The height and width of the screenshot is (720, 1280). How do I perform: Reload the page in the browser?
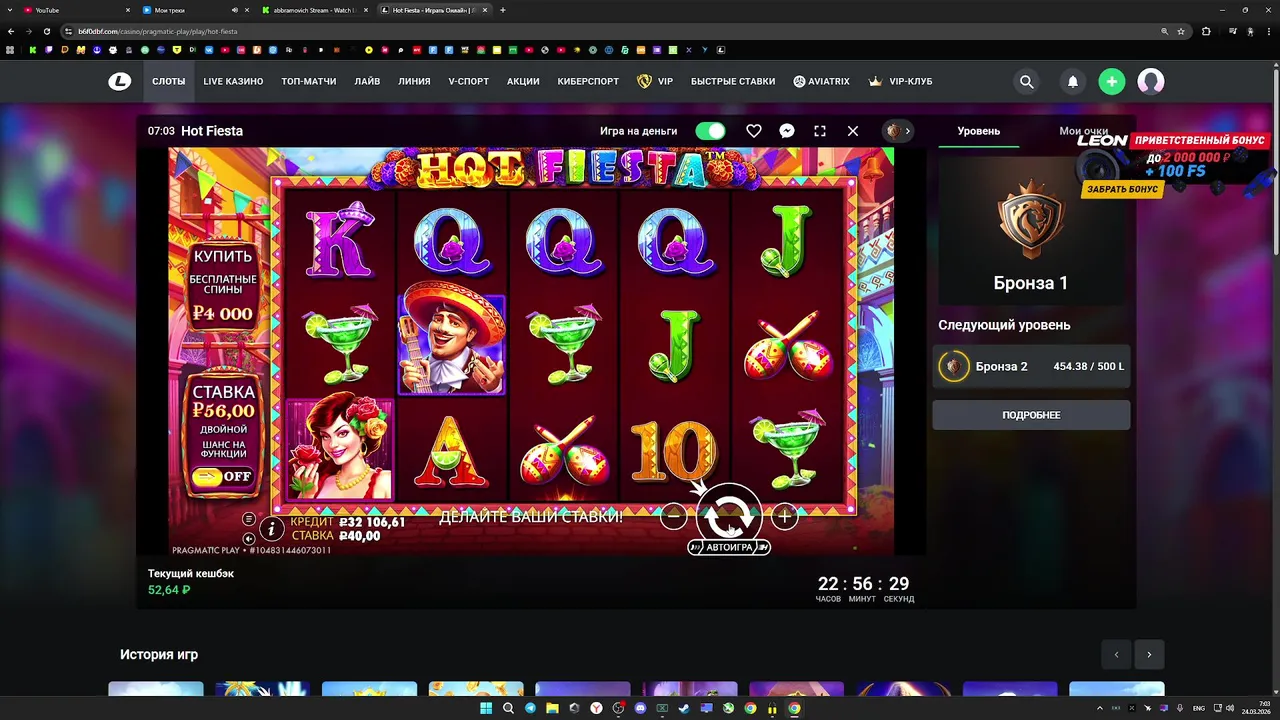click(46, 31)
